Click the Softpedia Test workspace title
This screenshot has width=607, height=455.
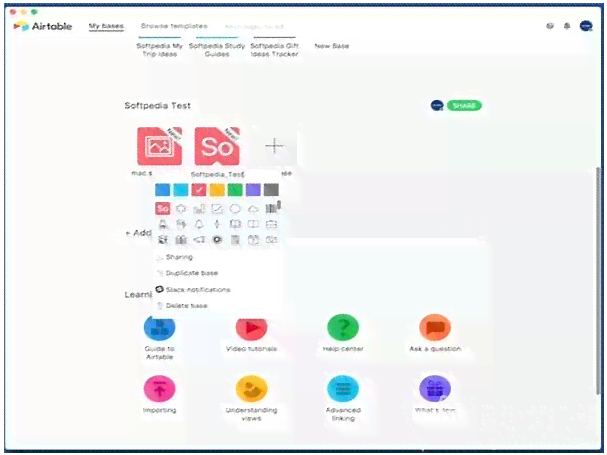pyautogui.click(x=158, y=105)
